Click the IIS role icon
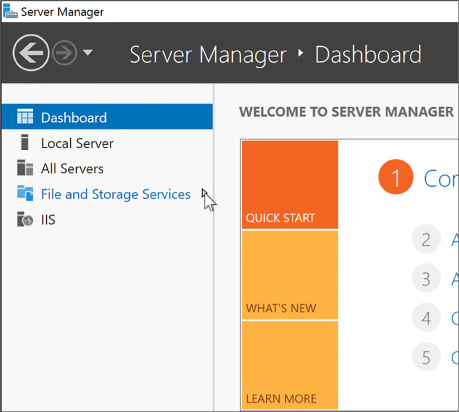Viewport: 459px width, 412px height. [x=25, y=219]
